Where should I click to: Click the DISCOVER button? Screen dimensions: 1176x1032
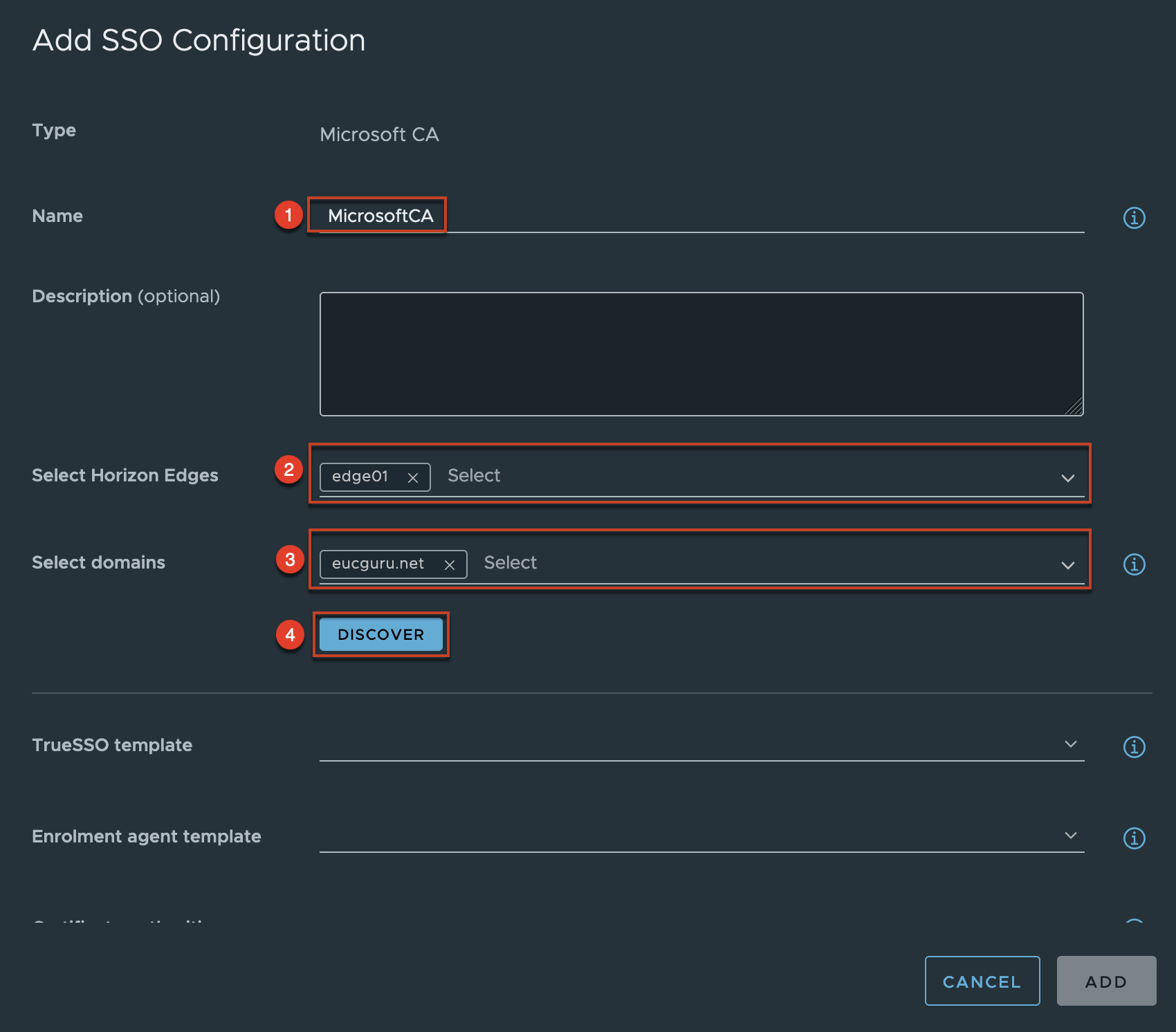(x=381, y=634)
